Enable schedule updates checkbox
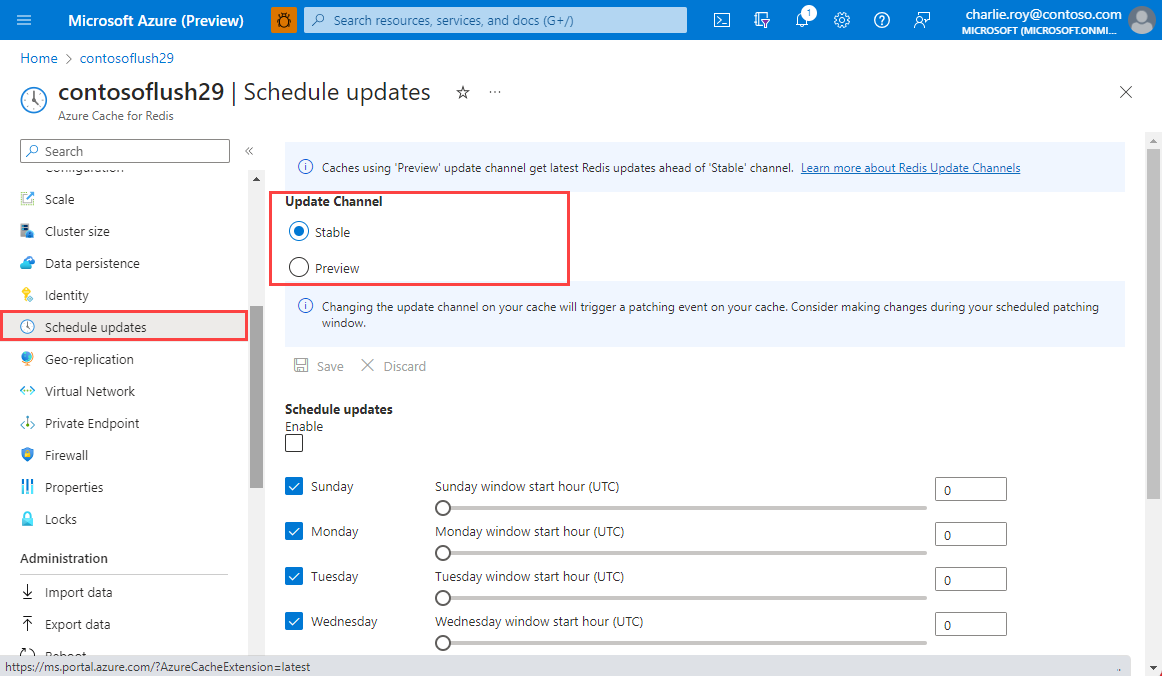The image size is (1162, 676). click(x=293, y=442)
